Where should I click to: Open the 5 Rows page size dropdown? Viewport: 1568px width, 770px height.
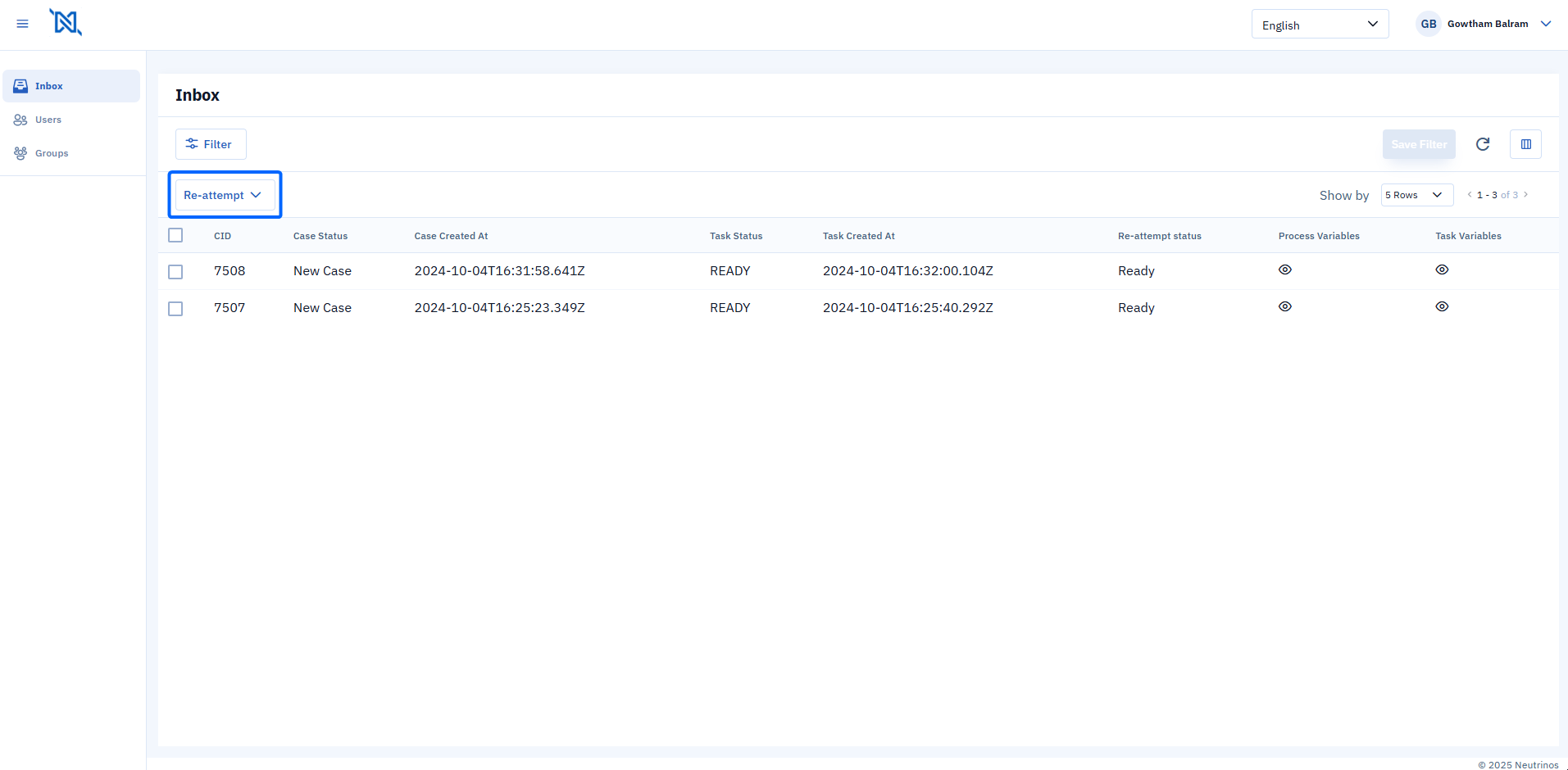point(1416,195)
